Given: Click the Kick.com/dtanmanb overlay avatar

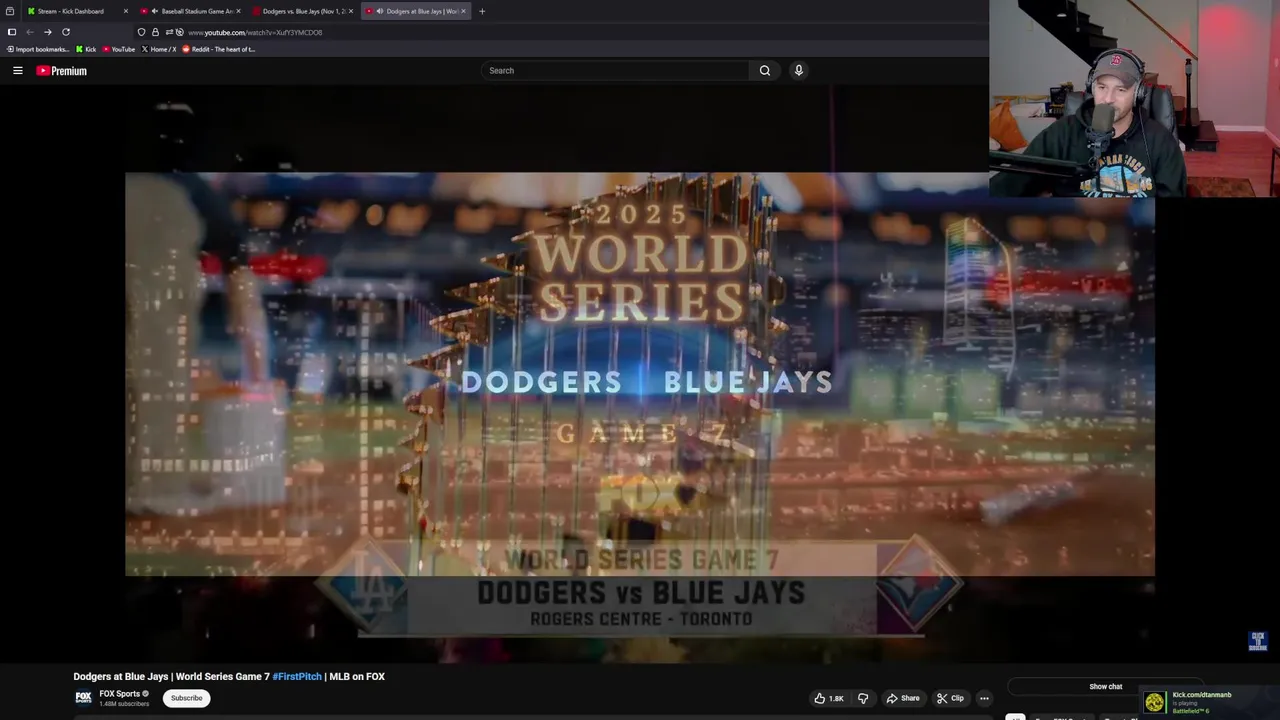Looking at the screenshot, I should (x=1155, y=702).
